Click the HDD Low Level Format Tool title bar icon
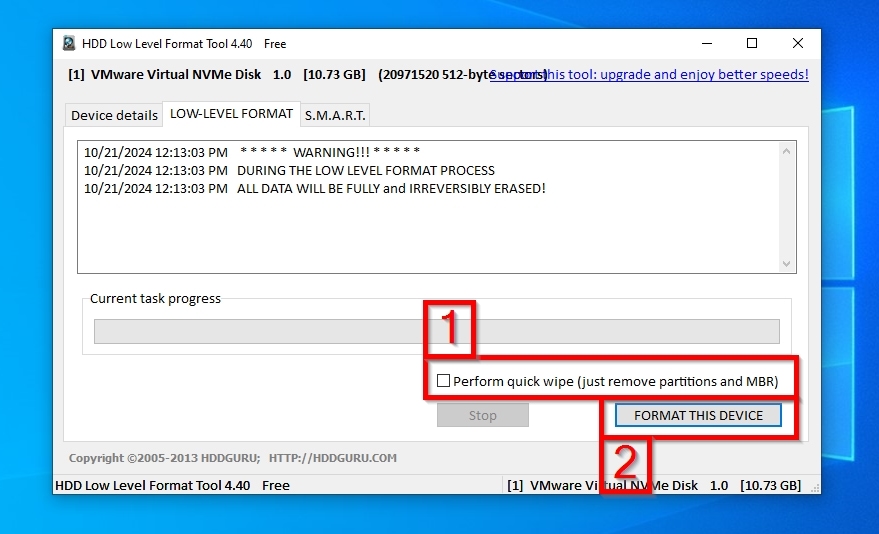879x534 pixels. point(69,44)
